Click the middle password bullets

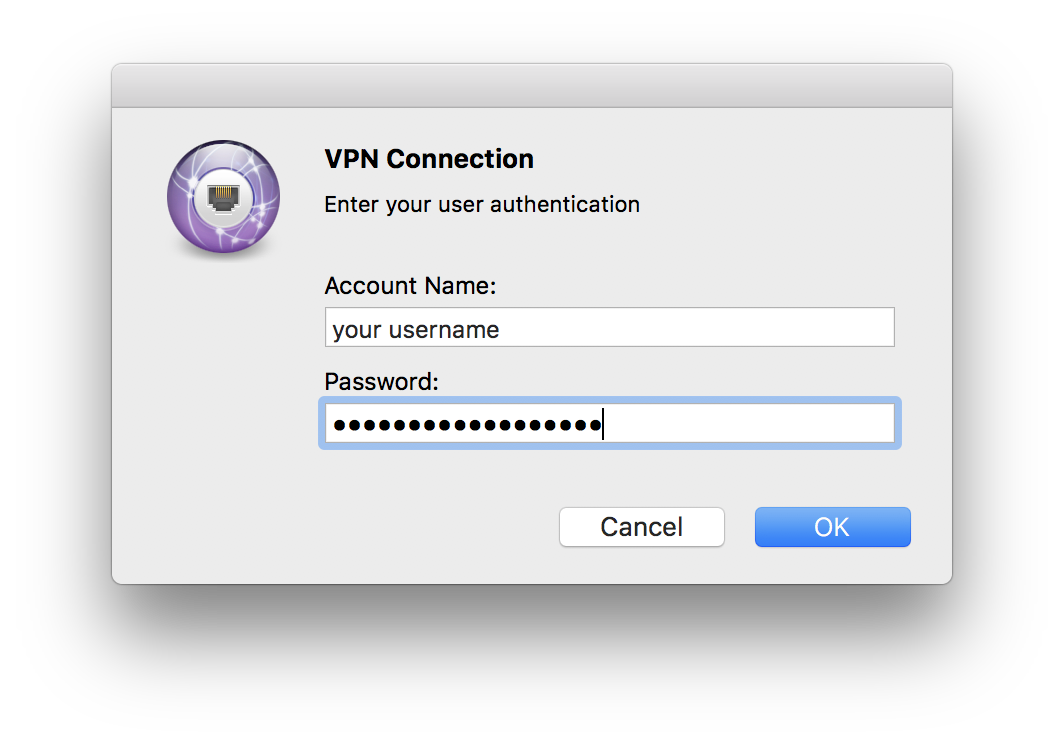(x=467, y=425)
